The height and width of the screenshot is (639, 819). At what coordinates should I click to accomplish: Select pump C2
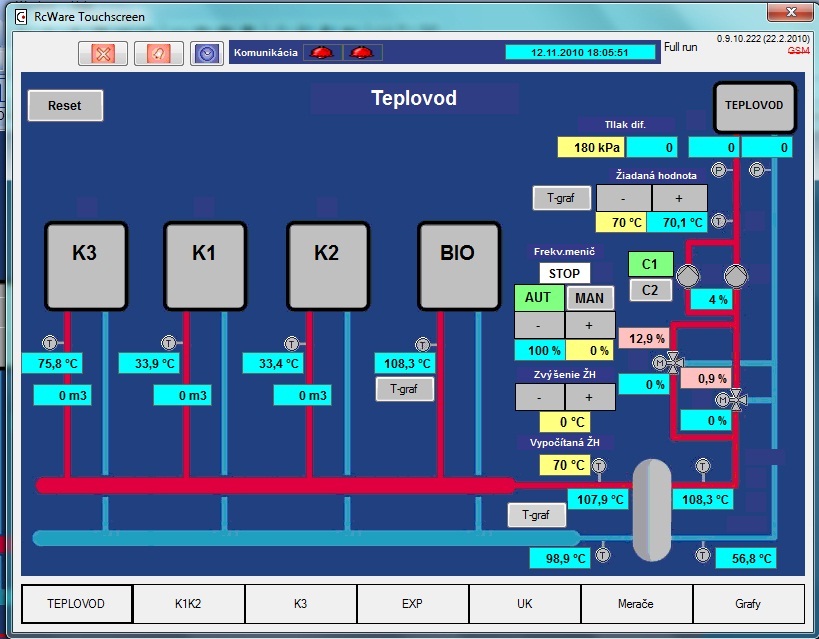(x=650, y=290)
